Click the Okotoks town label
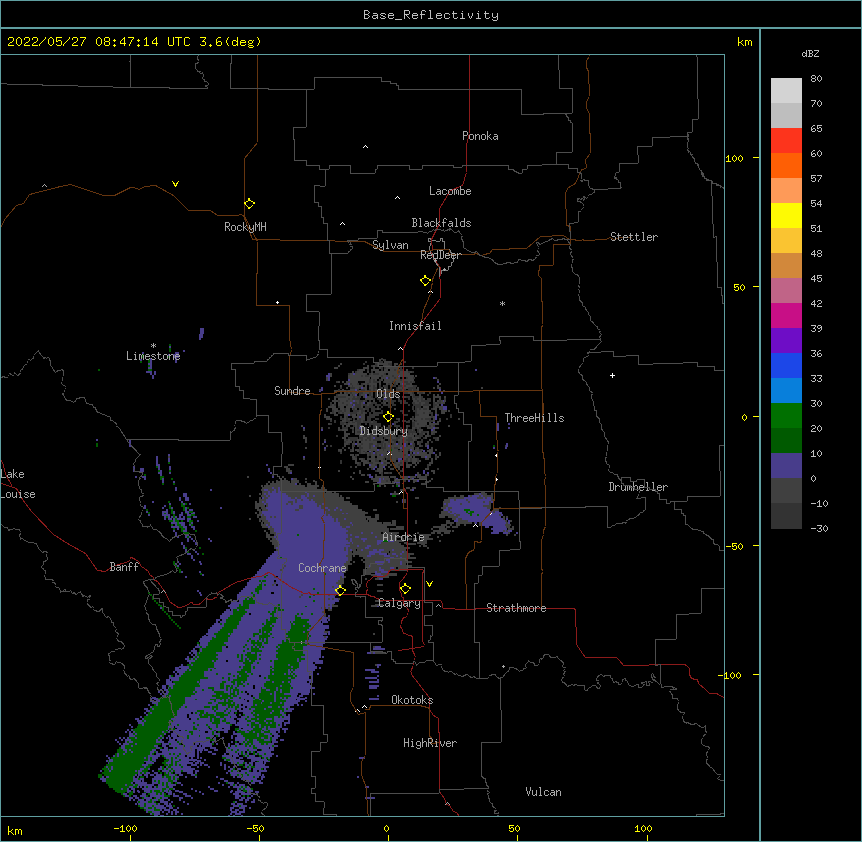862x842 pixels. [x=412, y=700]
